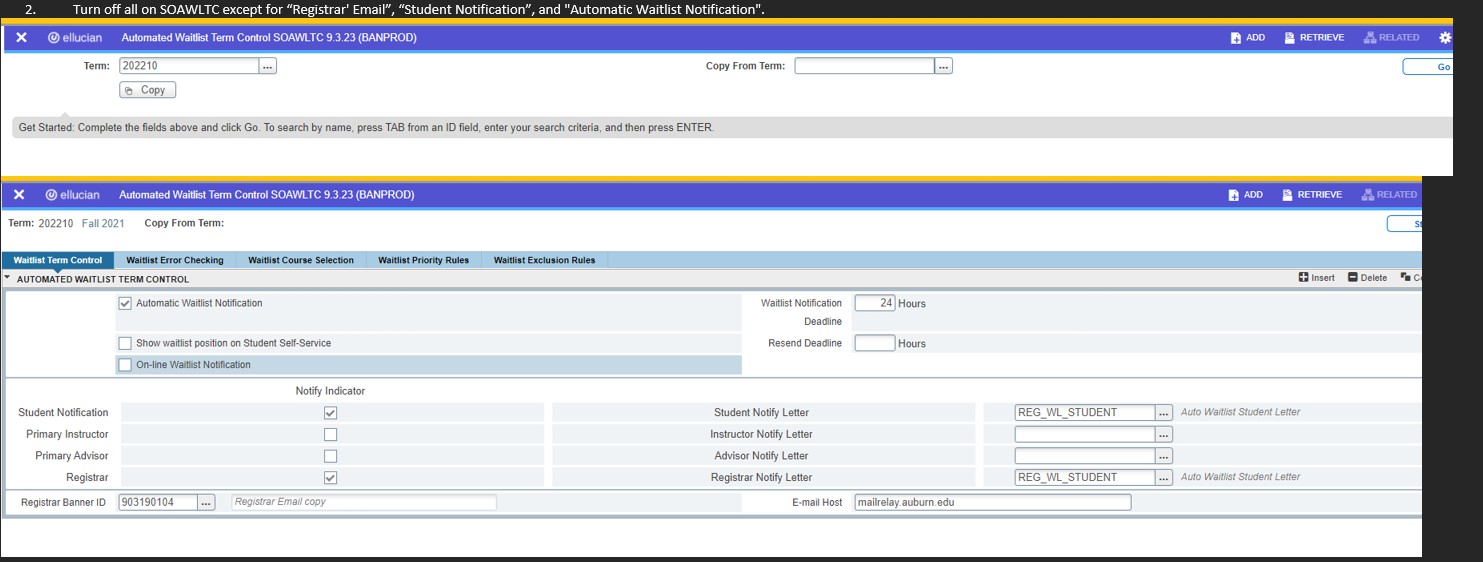Check the Primary Instructor notify indicator
The image size is (1483, 562).
pyautogui.click(x=331, y=435)
